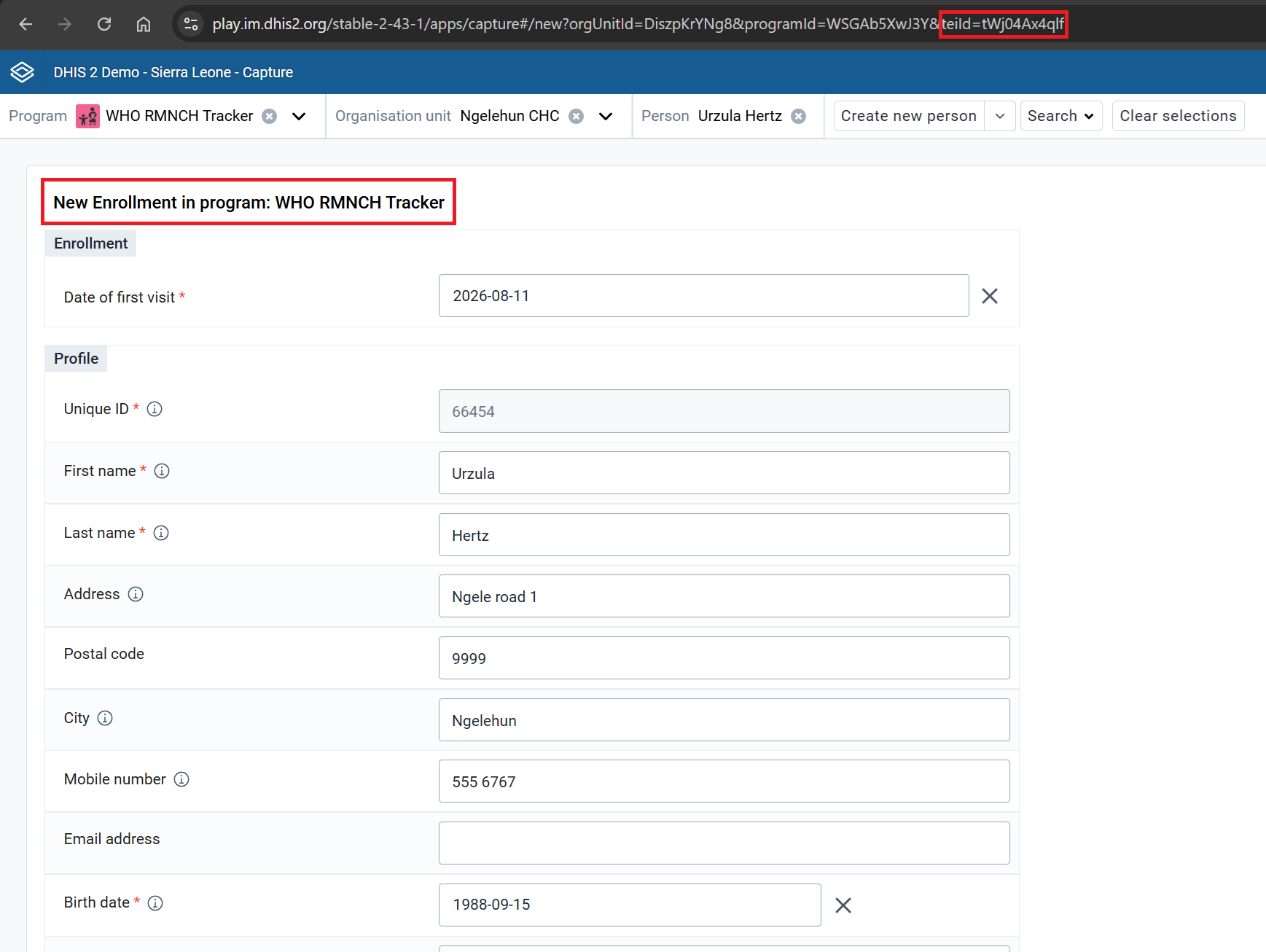Show info for Unique ID field

coord(155,409)
